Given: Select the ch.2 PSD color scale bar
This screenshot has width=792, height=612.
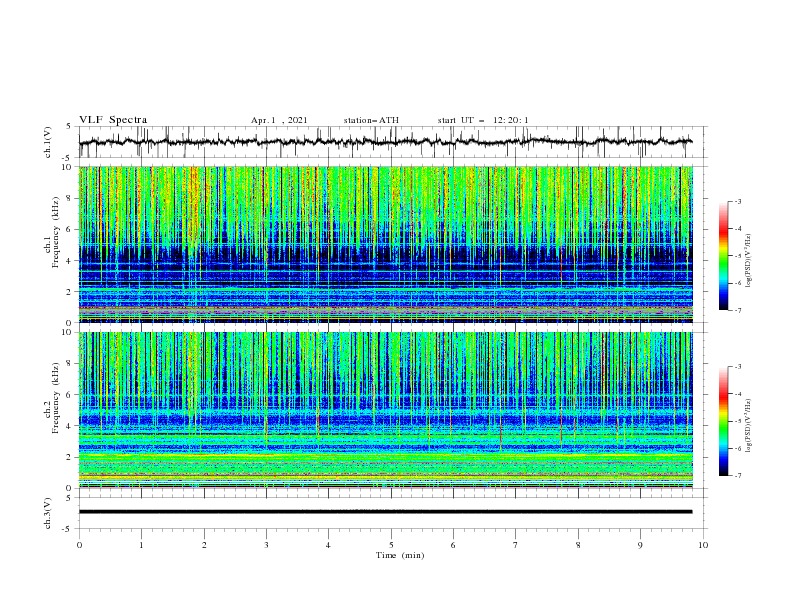Looking at the screenshot, I should tap(724, 421).
